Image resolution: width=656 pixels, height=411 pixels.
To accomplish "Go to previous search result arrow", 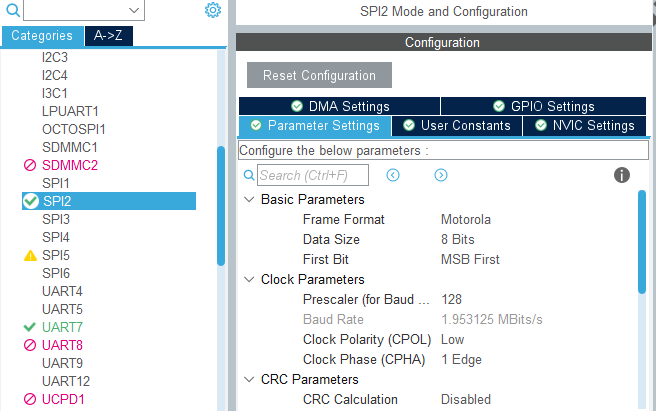I will 392,175.
